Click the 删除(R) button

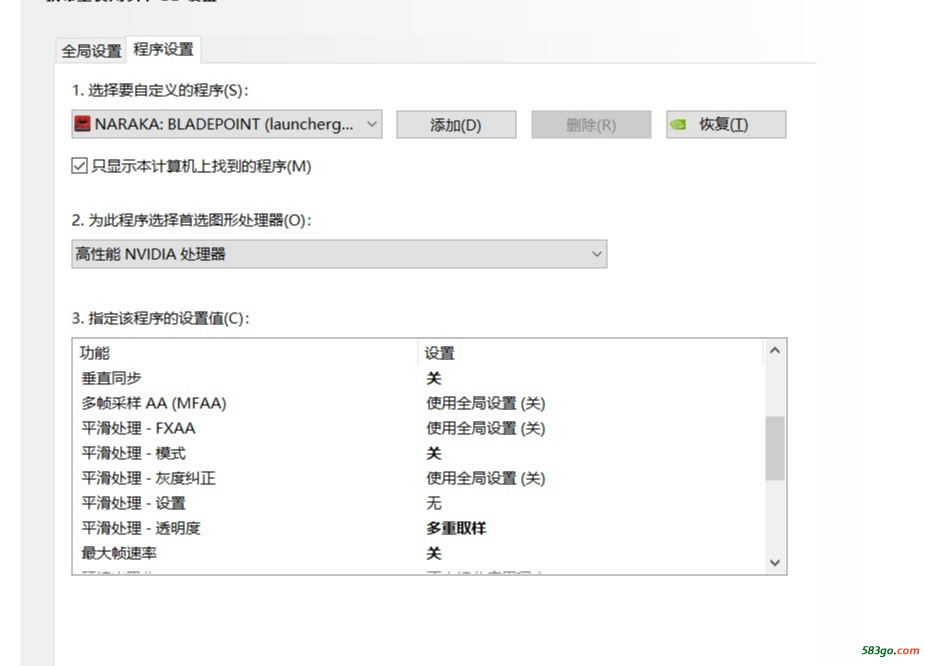coord(591,124)
